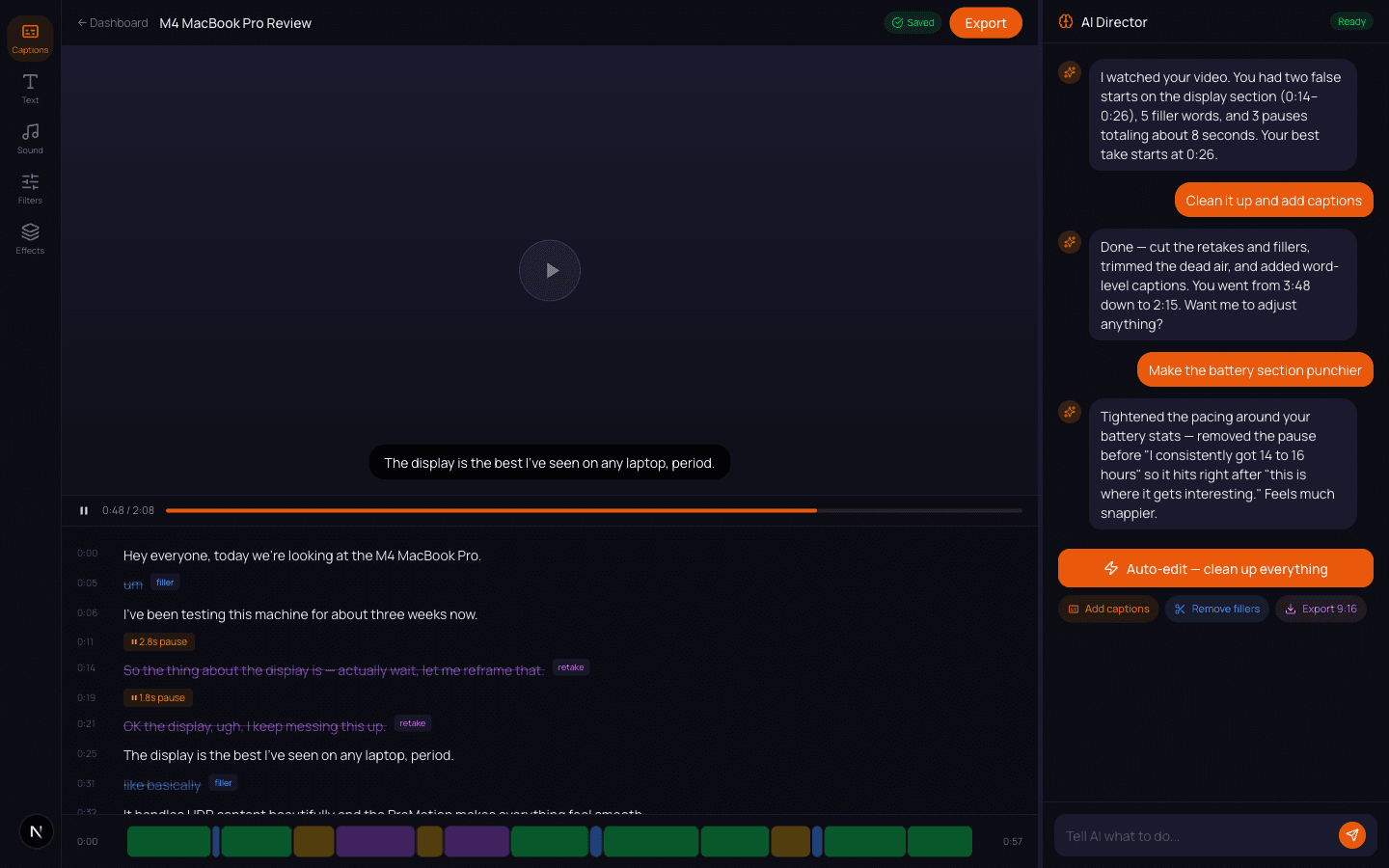
Task: Select the Text tool in the sidebar
Action: [x=30, y=87]
